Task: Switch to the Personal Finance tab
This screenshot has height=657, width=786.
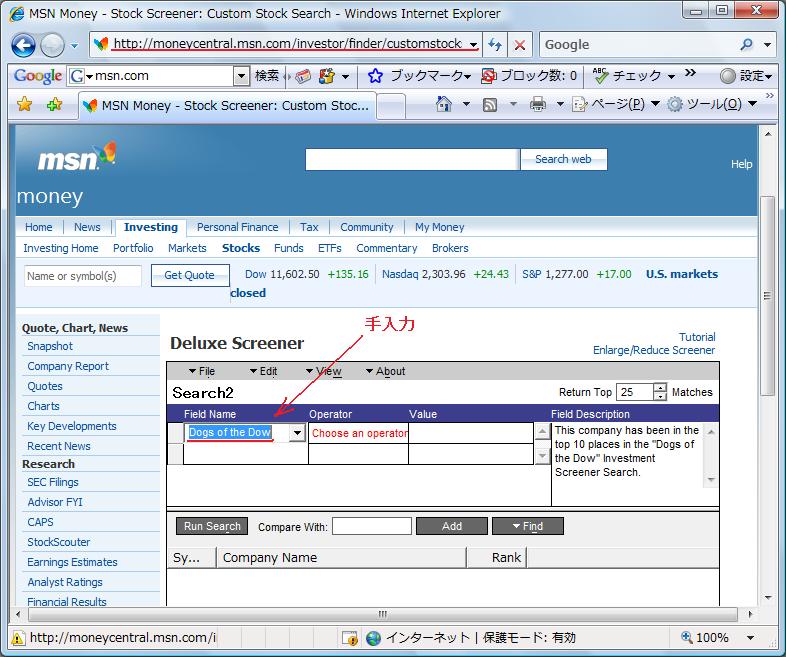Action: (x=237, y=227)
